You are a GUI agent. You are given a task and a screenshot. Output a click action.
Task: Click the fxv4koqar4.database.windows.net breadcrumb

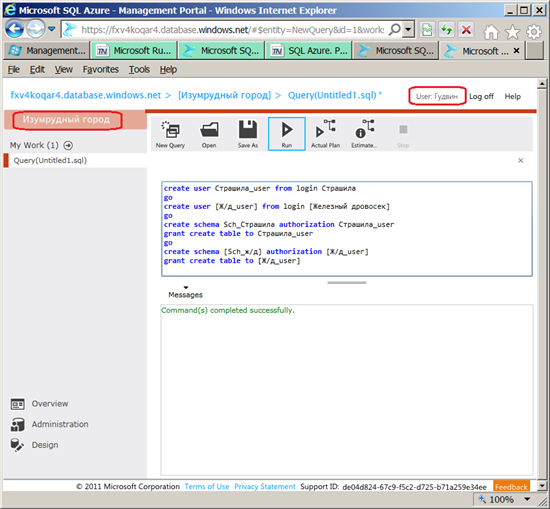86,95
